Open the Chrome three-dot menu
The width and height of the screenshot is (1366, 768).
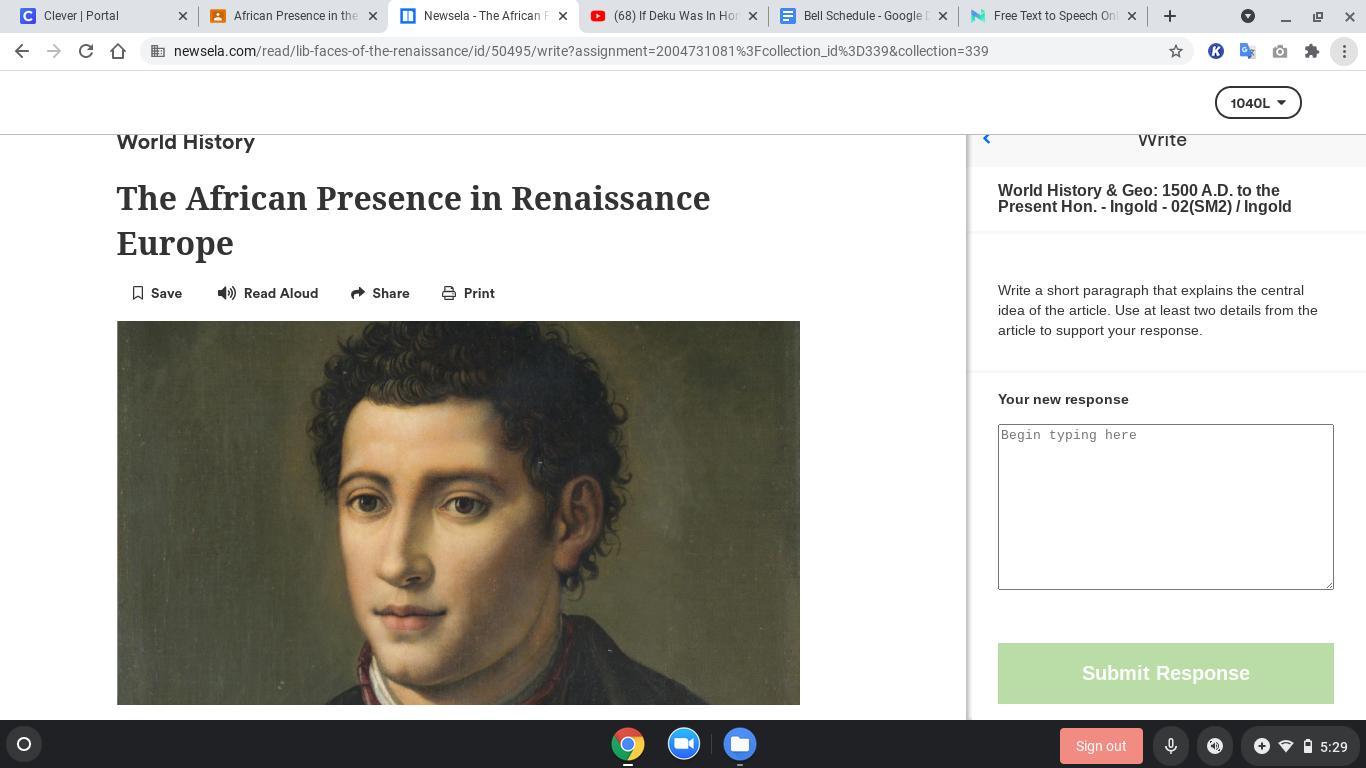1344,51
